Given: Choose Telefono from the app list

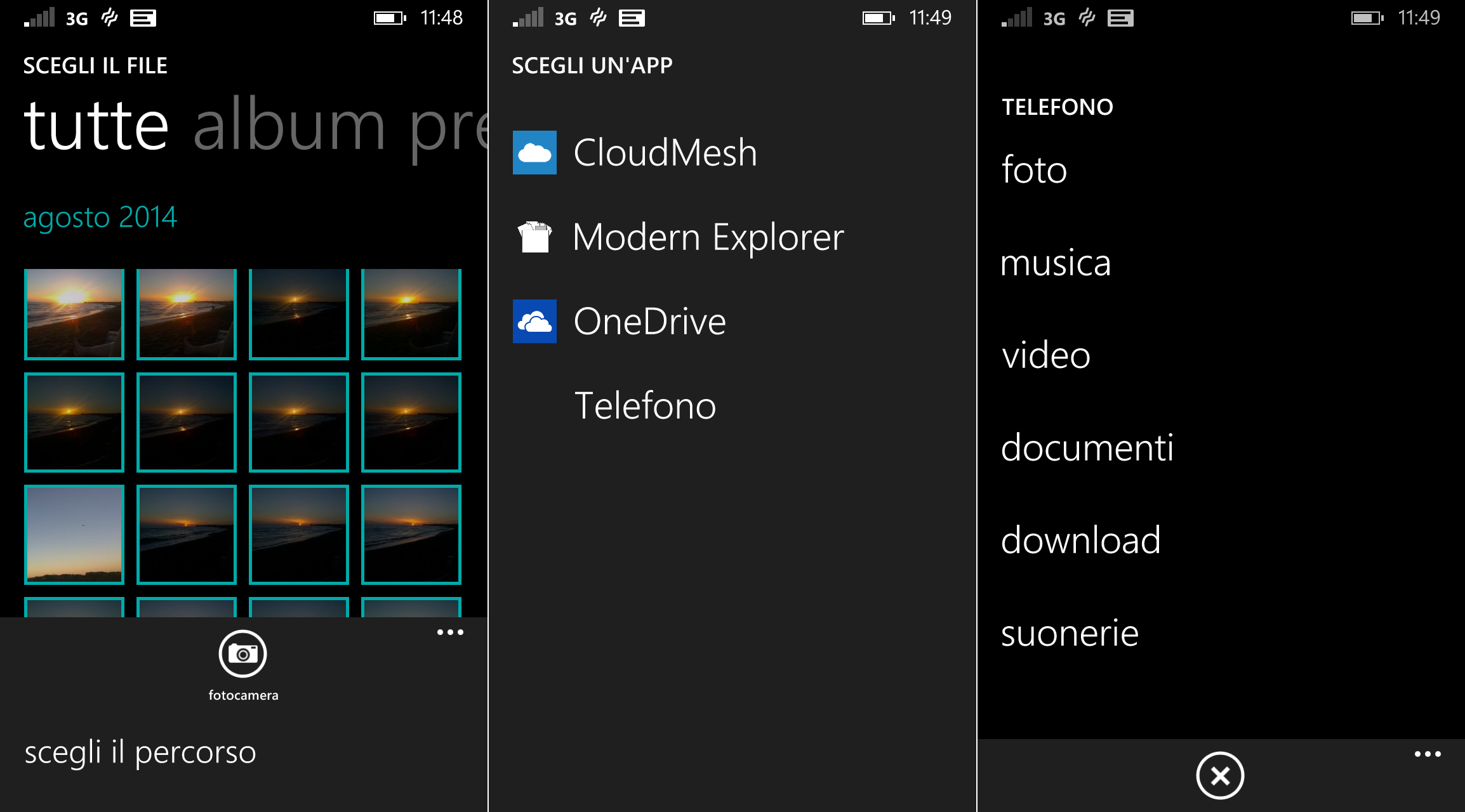Looking at the screenshot, I should click(x=645, y=405).
